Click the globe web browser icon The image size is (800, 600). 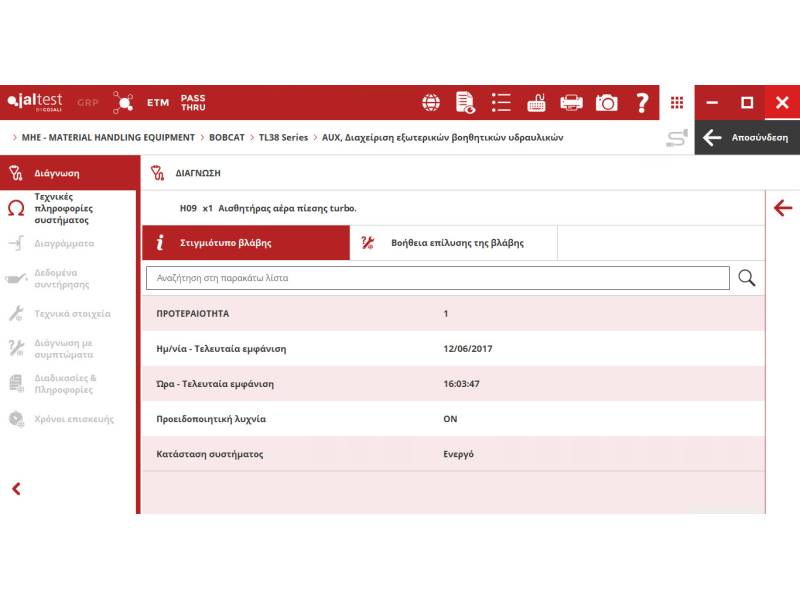pyautogui.click(x=431, y=103)
